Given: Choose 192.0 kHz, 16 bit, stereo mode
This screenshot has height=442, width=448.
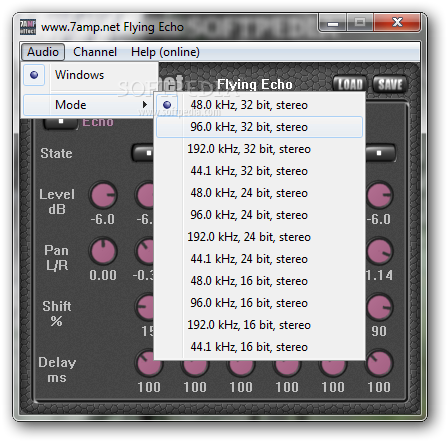Looking at the screenshot, I should 259,325.
